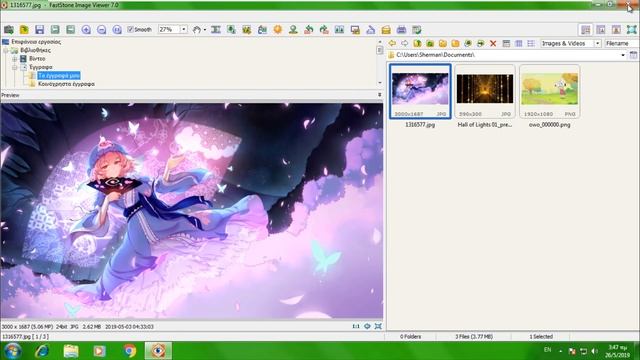This screenshot has width=640, height=360.
Task: Click the Open file folder icon
Action: (x=24, y=30)
